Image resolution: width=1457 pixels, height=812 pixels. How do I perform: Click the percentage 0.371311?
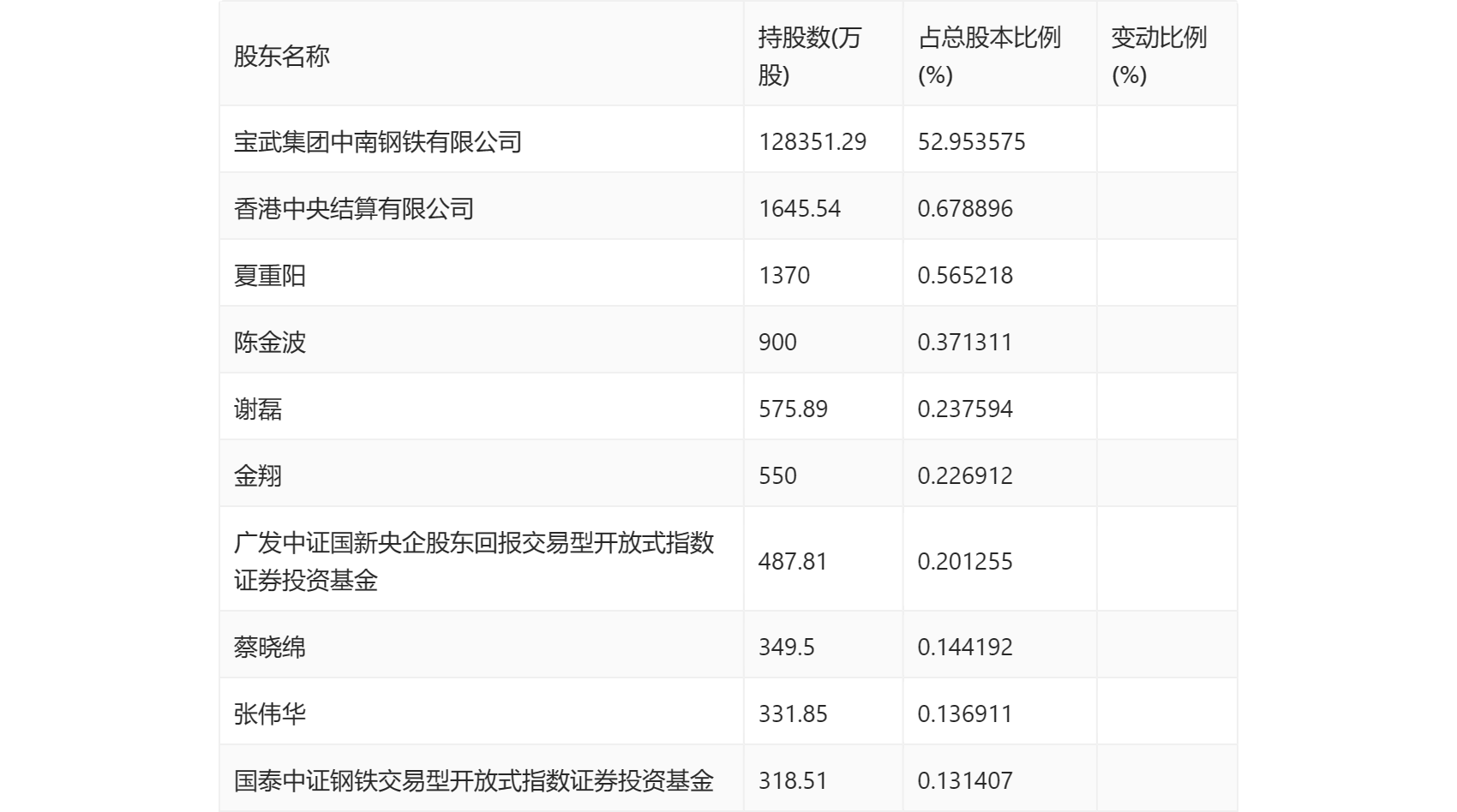[x=965, y=342]
